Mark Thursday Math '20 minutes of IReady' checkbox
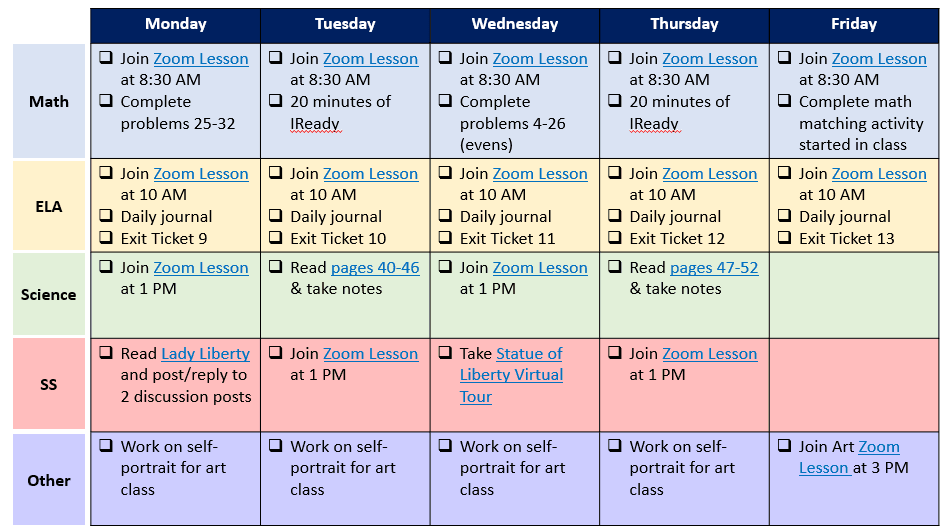This screenshot has height=529, width=946. pos(615,101)
